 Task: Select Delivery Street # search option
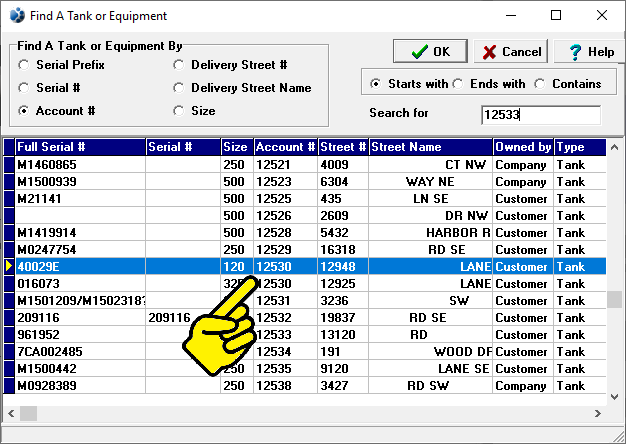[x=179, y=65]
